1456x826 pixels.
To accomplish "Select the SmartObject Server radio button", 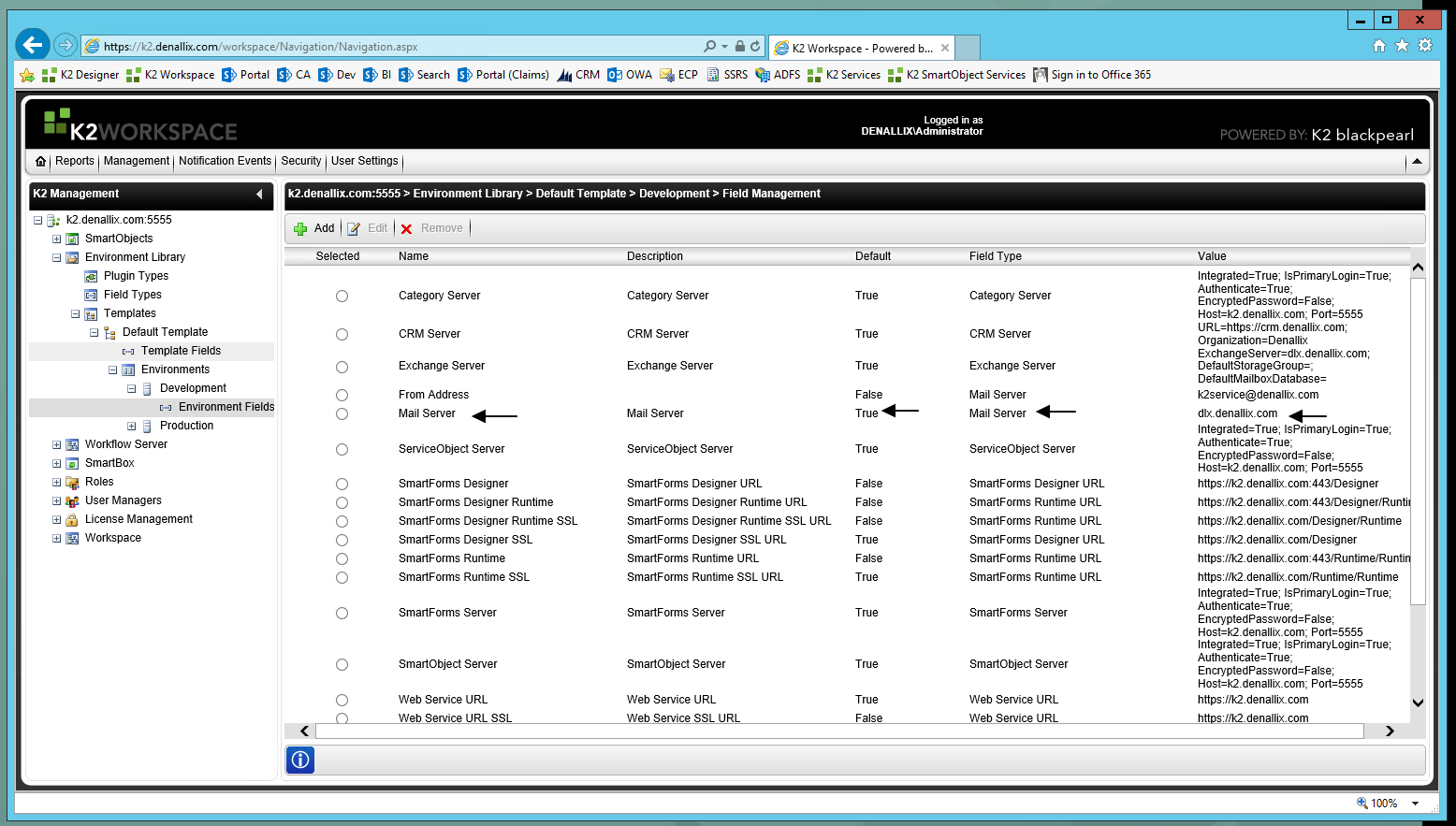I will click(342, 664).
